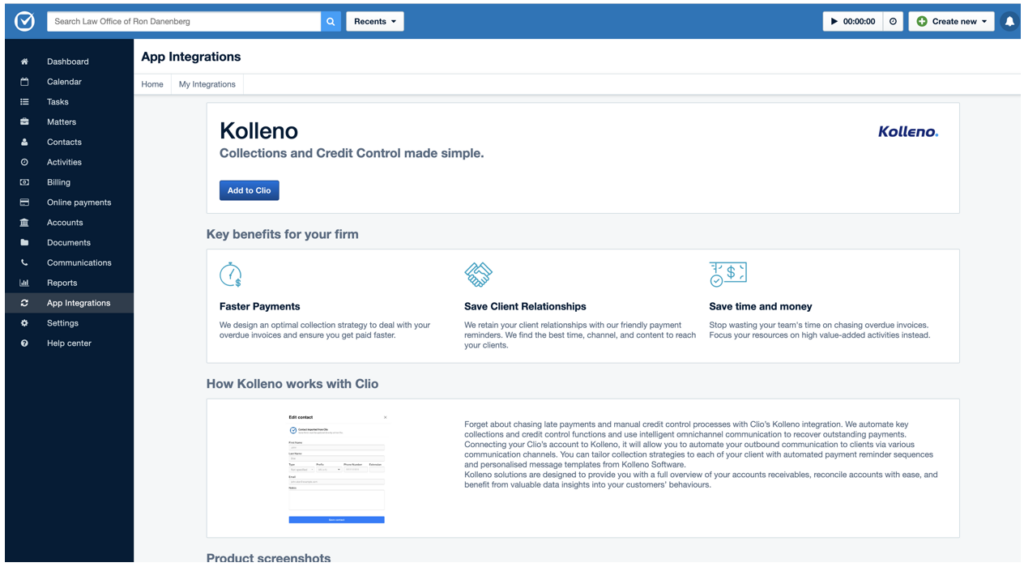
Task: Click the Faster Payments stopwatch icon
Action: (231, 274)
